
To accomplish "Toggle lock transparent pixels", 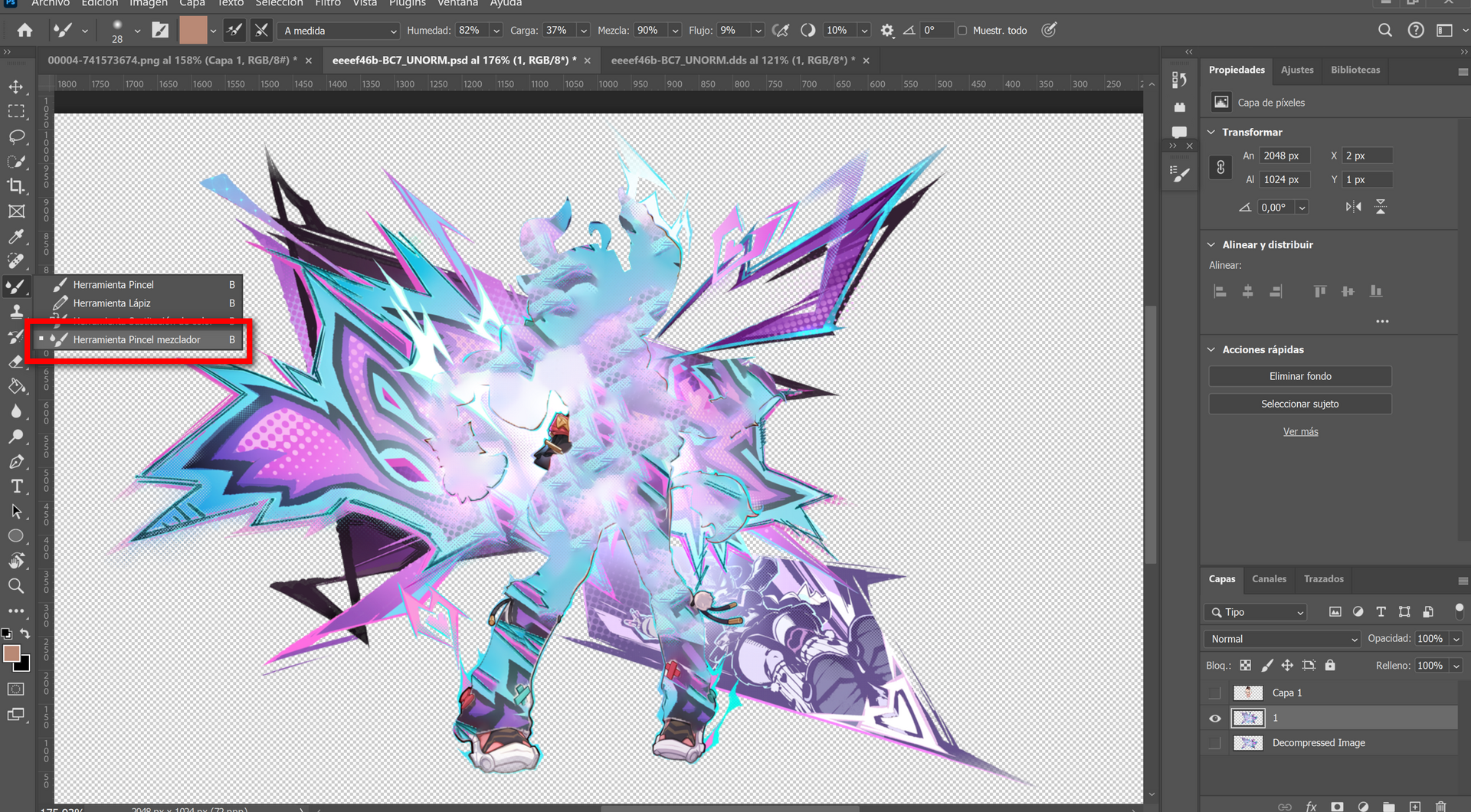I will pos(1246,665).
